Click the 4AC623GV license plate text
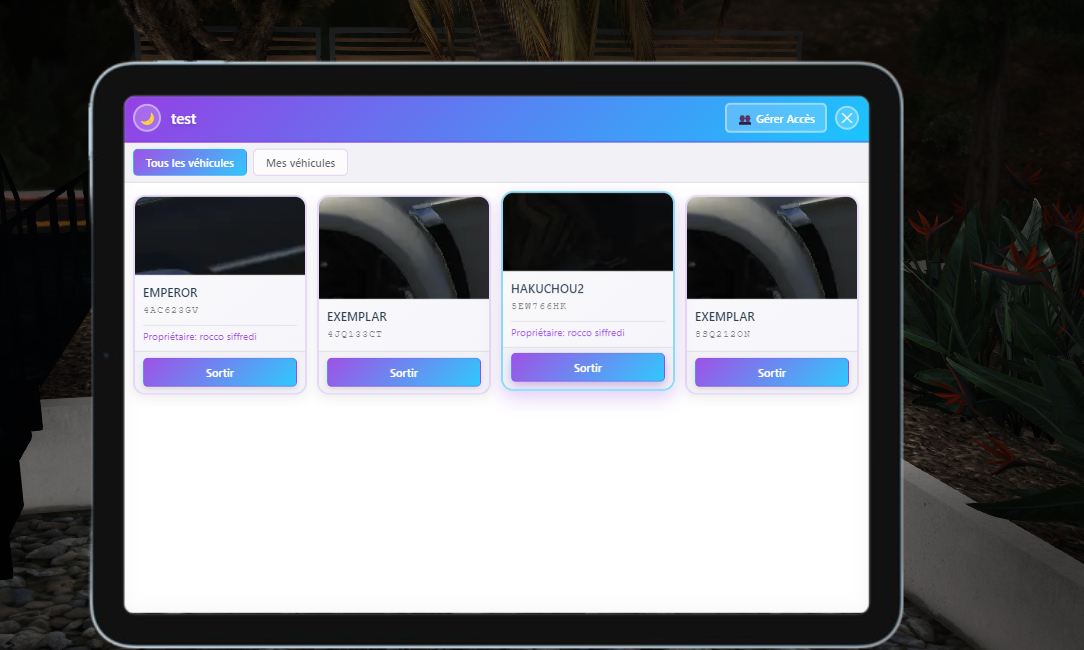 (x=171, y=310)
